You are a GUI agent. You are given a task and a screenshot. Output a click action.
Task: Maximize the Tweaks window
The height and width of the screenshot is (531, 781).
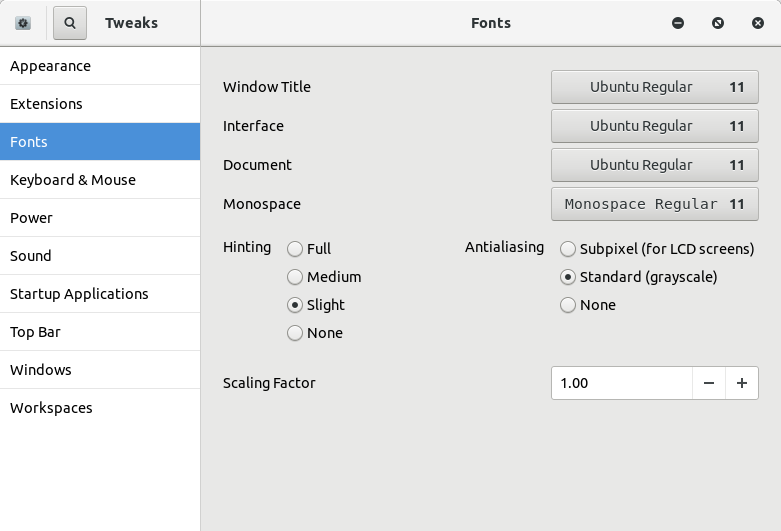(718, 23)
